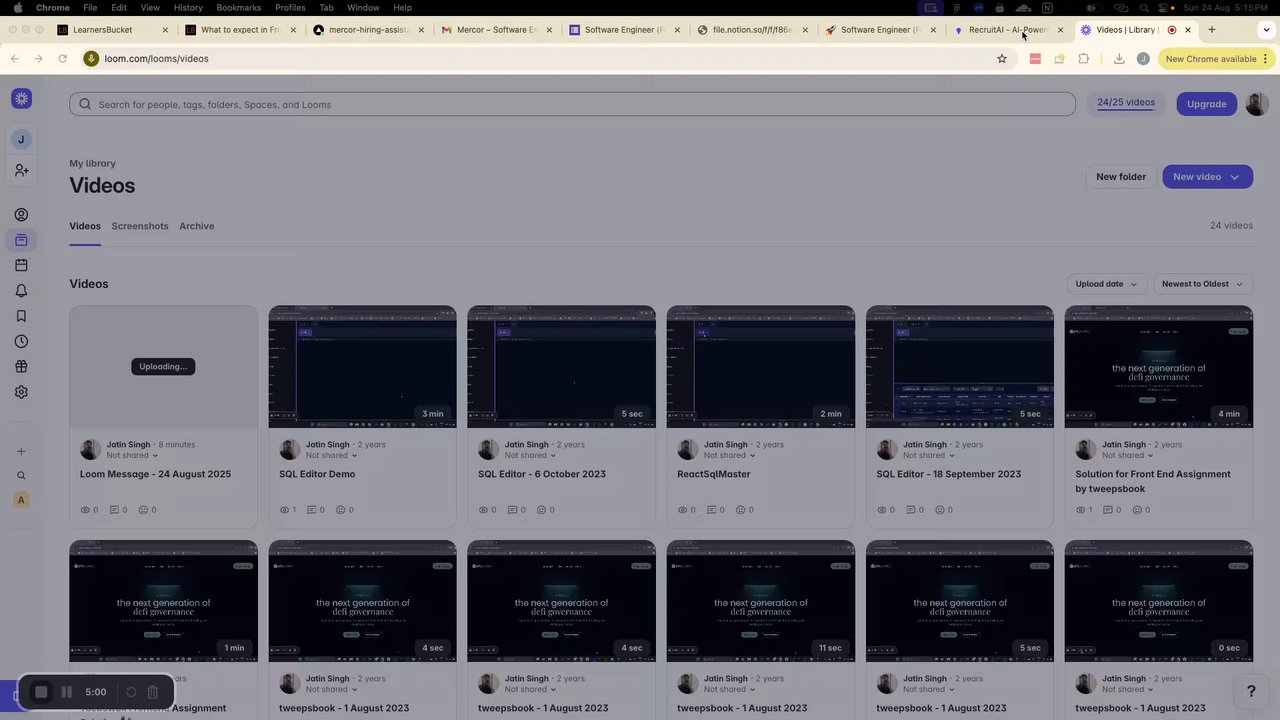This screenshot has width=1280, height=720.
Task: Expand the New video dropdown arrow
Action: pos(1235,177)
